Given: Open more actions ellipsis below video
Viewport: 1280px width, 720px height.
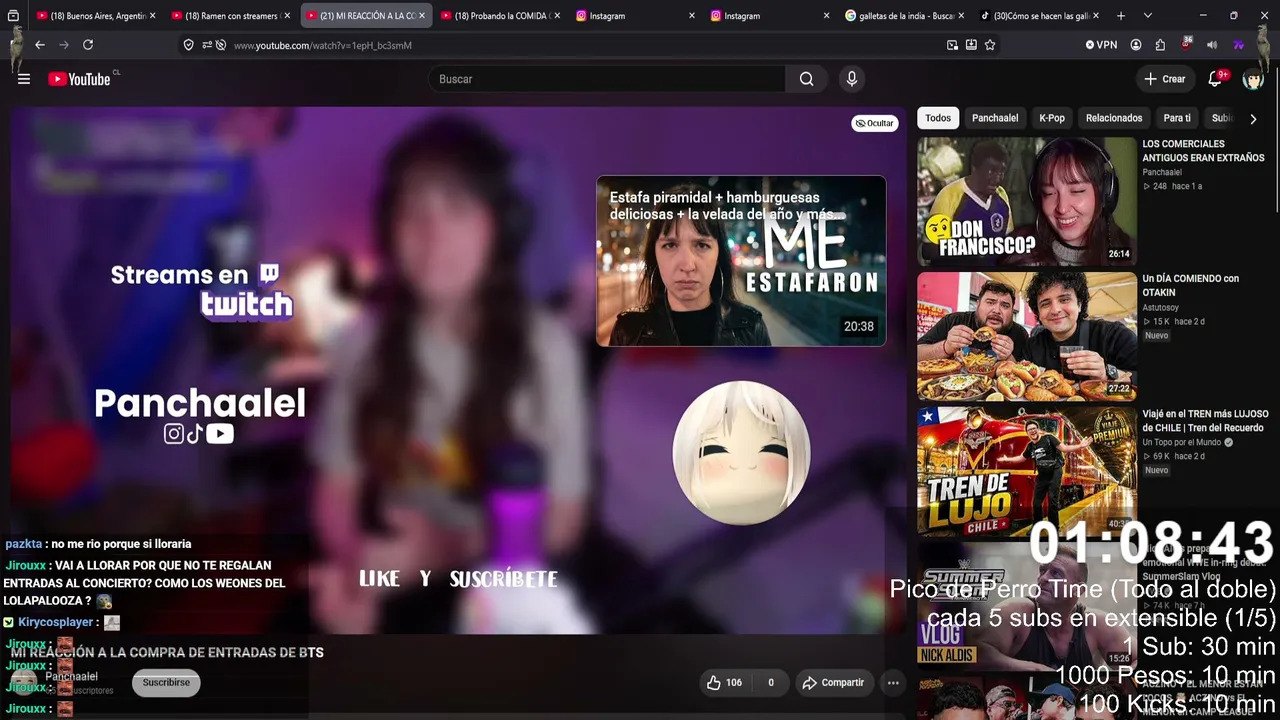Looking at the screenshot, I should coord(893,683).
